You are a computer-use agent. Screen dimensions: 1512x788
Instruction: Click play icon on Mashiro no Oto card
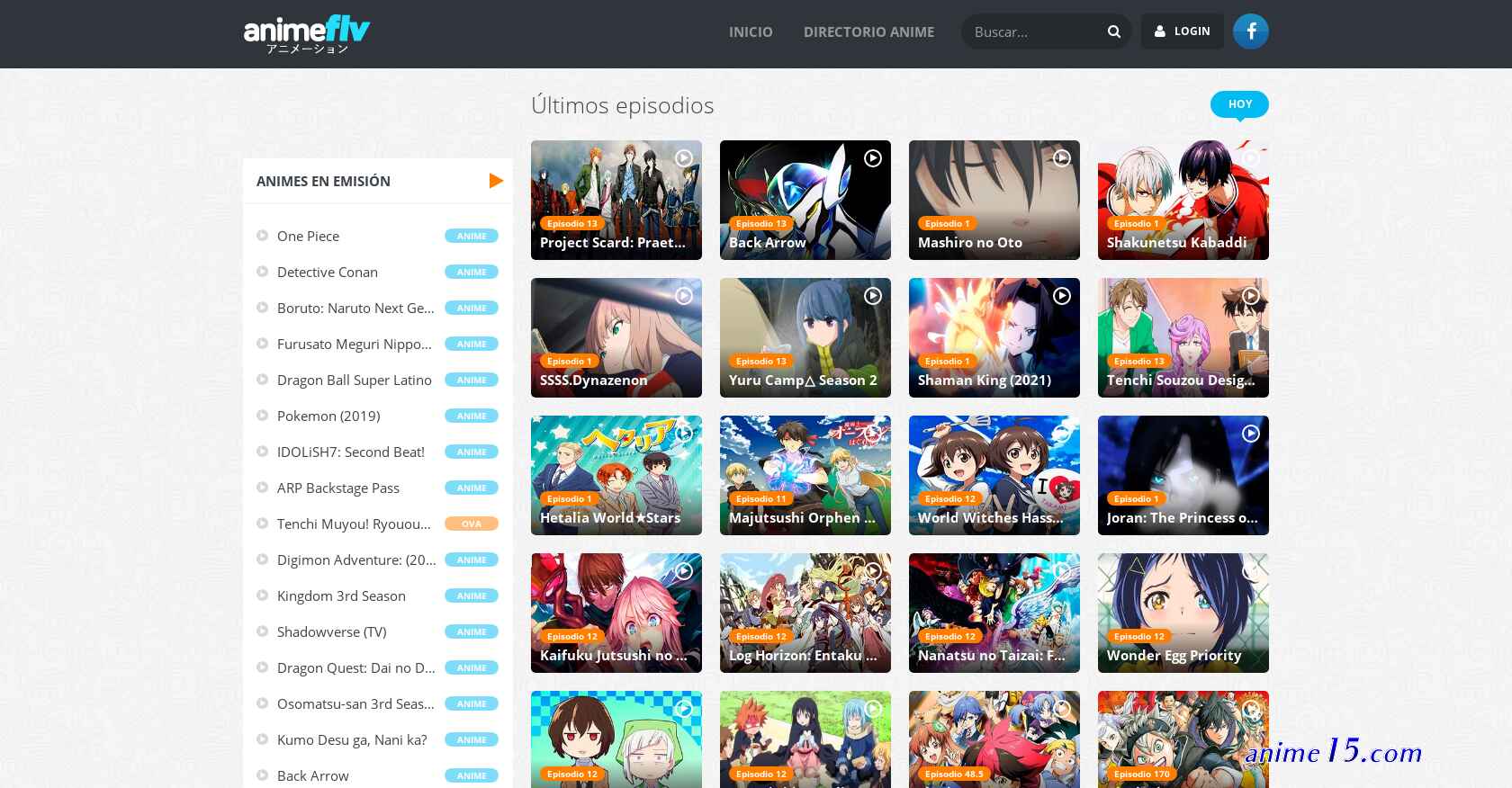(x=1062, y=158)
